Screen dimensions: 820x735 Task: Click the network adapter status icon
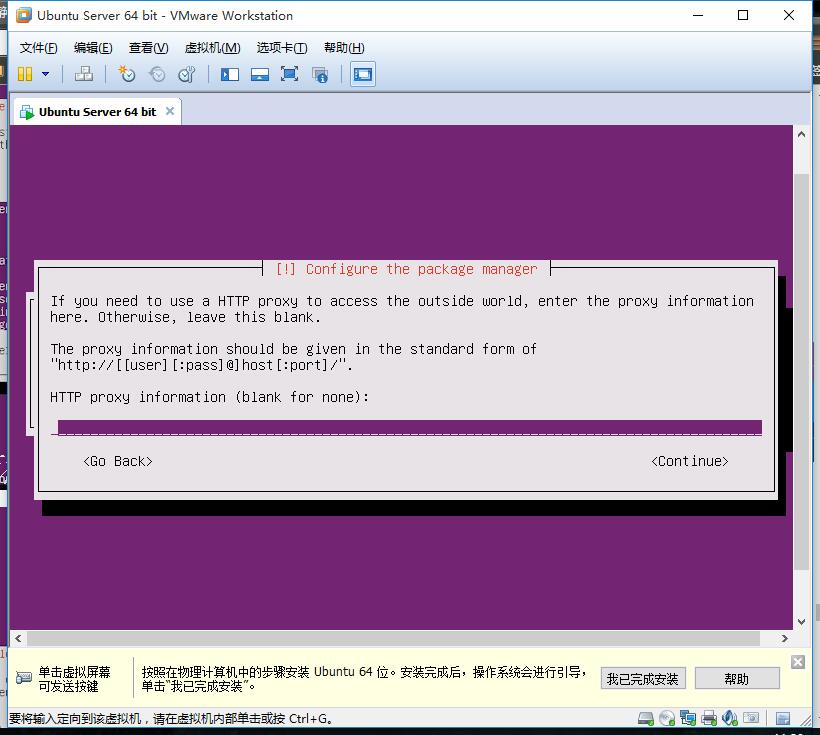pyautogui.click(x=688, y=718)
